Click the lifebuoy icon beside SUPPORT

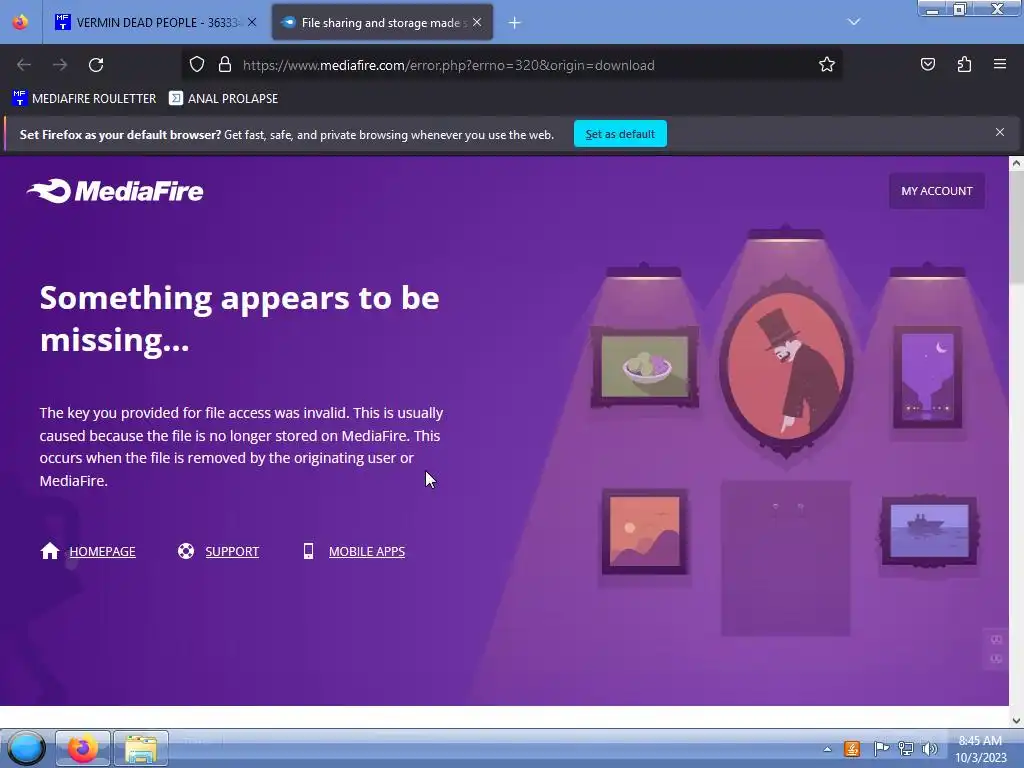185,551
